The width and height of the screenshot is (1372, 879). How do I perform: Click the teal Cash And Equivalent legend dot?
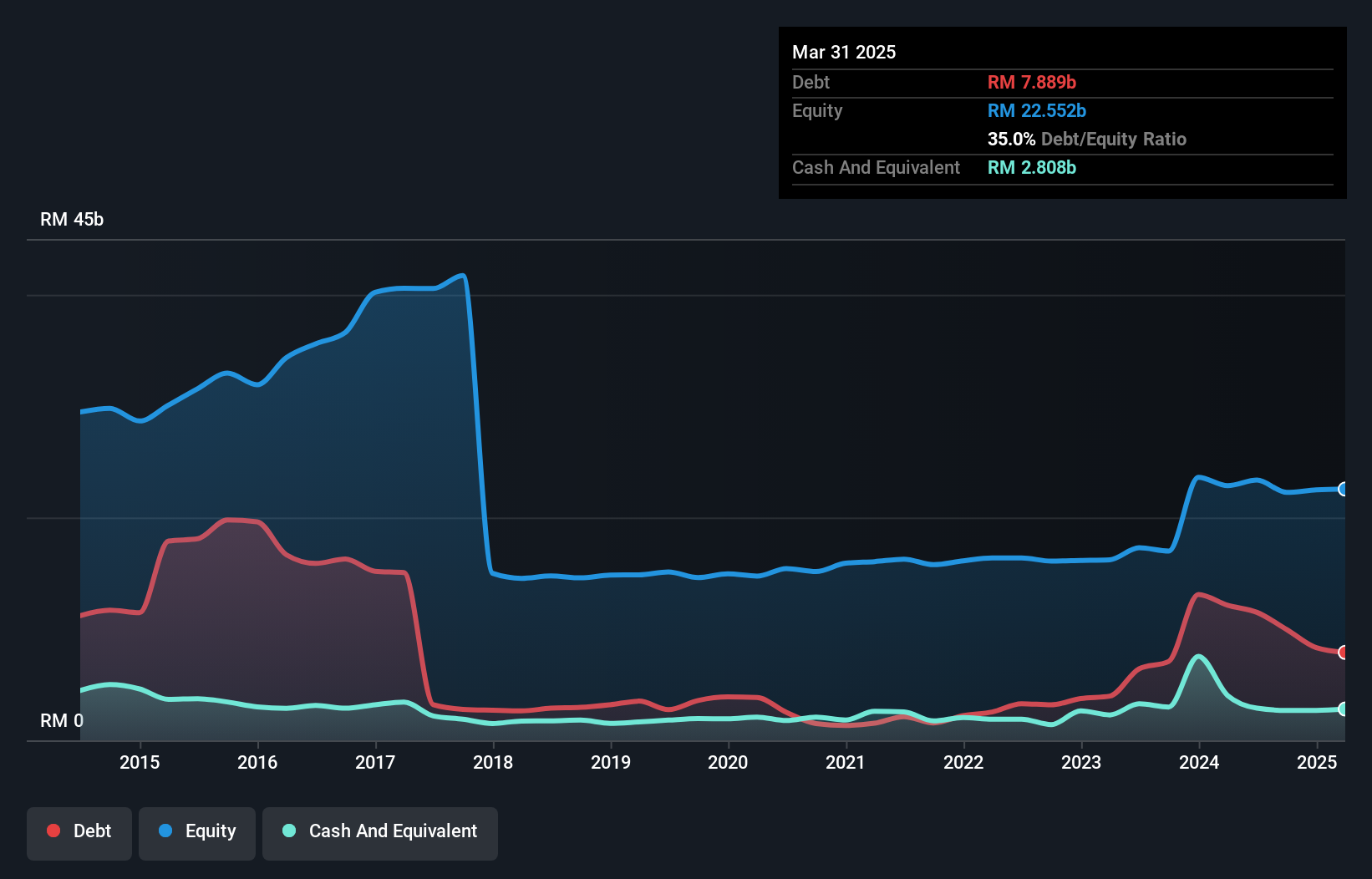click(x=288, y=831)
